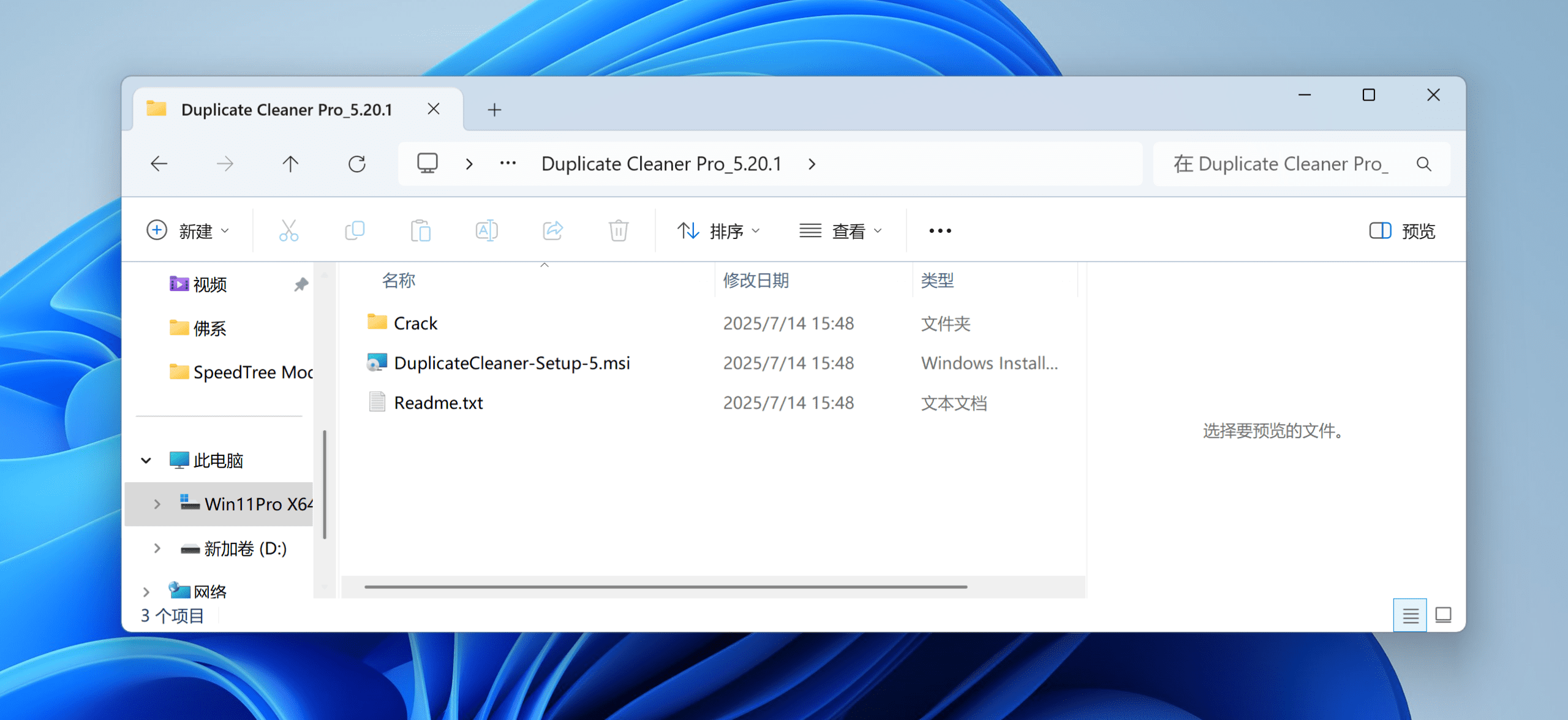Expand the 新加卷 (D:) drive node

pyautogui.click(x=157, y=548)
